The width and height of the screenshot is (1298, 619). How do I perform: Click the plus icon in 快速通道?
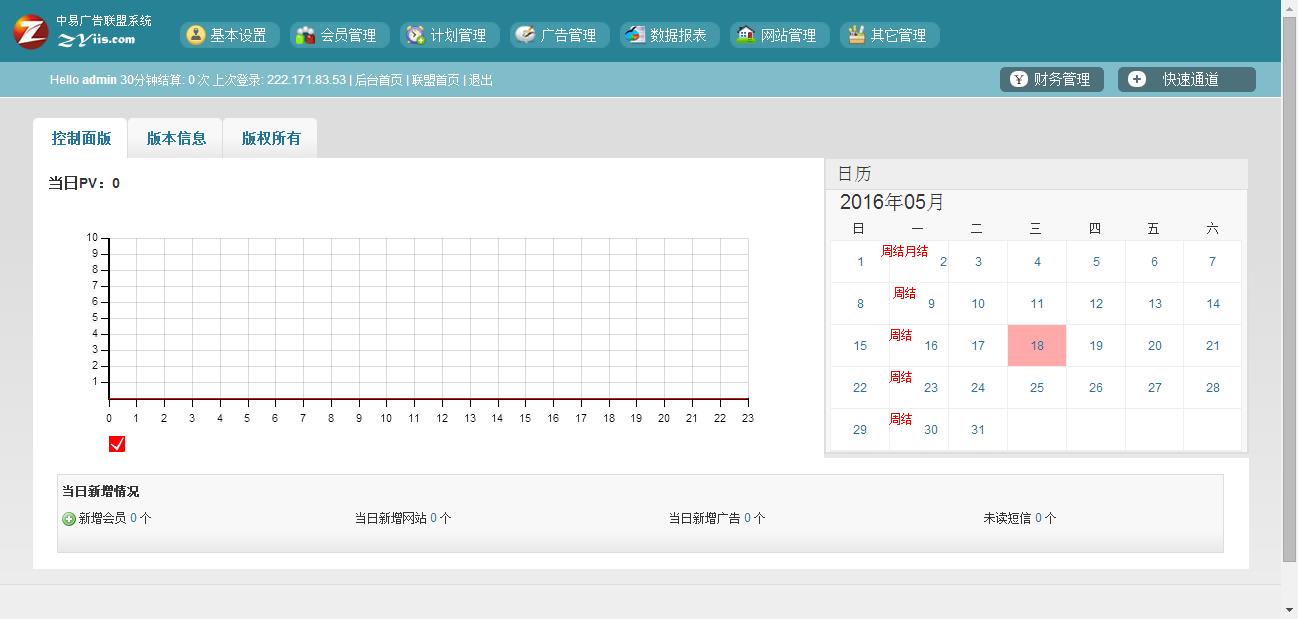(1137, 79)
